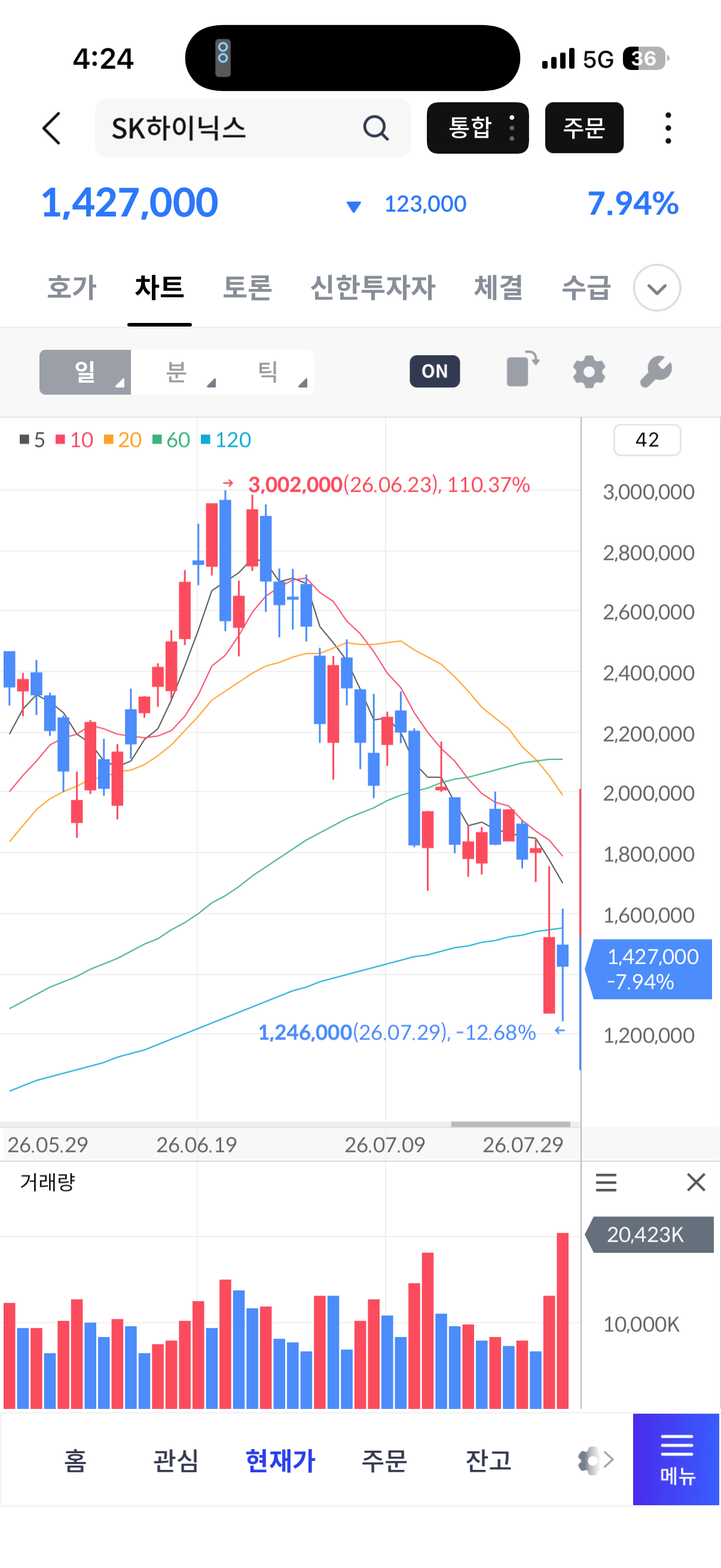721x1568 pixels.
Task: Expand more tabs with chevron circle
Action: [x=656, y=288]
